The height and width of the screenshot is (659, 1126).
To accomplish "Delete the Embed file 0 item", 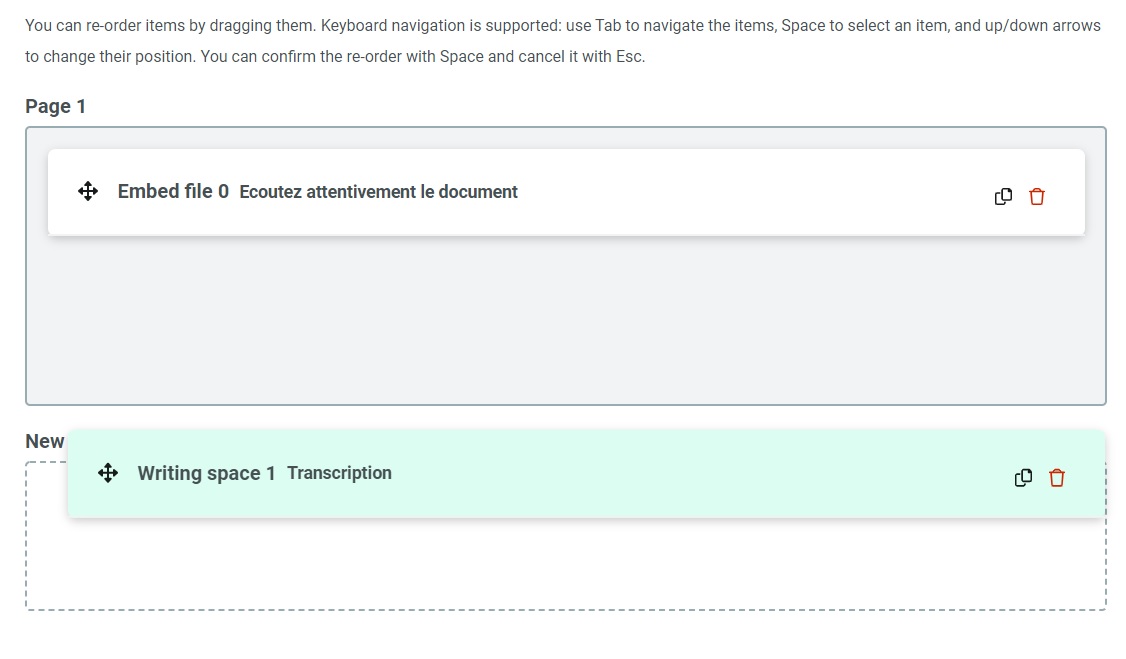I will (x=1037, y=197).
